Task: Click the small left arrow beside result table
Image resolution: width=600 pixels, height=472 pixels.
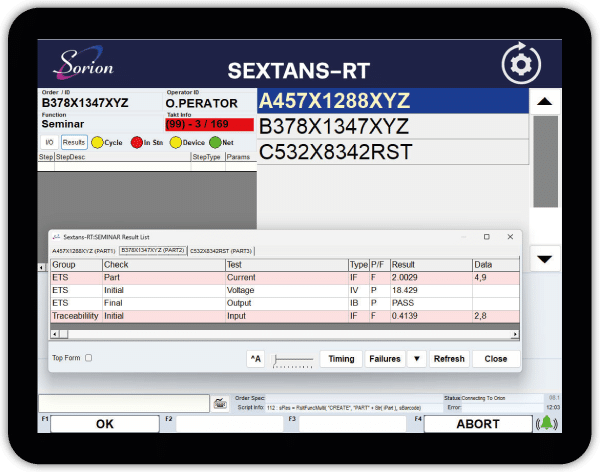Action: tap(41, 267)
